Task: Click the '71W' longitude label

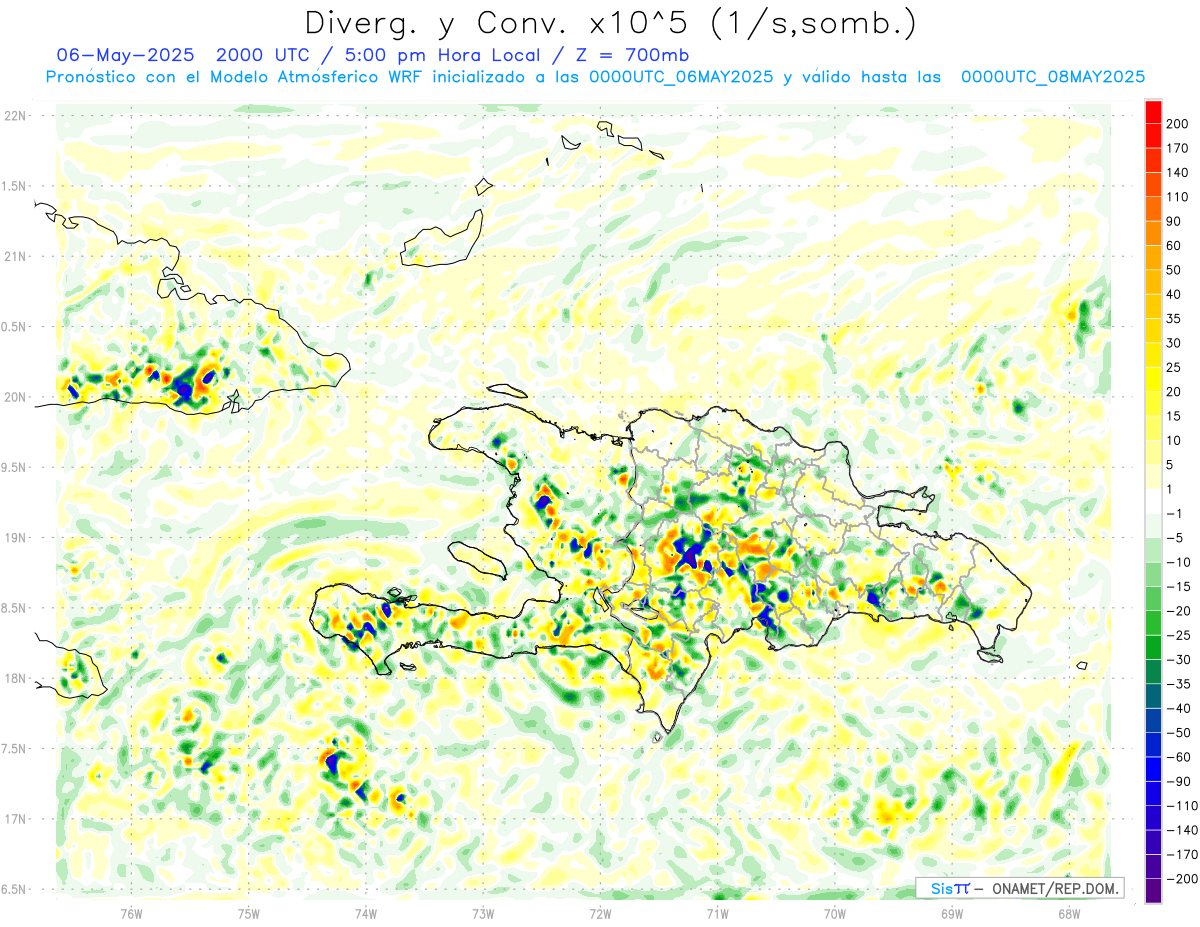Action: tap(717, 913)
